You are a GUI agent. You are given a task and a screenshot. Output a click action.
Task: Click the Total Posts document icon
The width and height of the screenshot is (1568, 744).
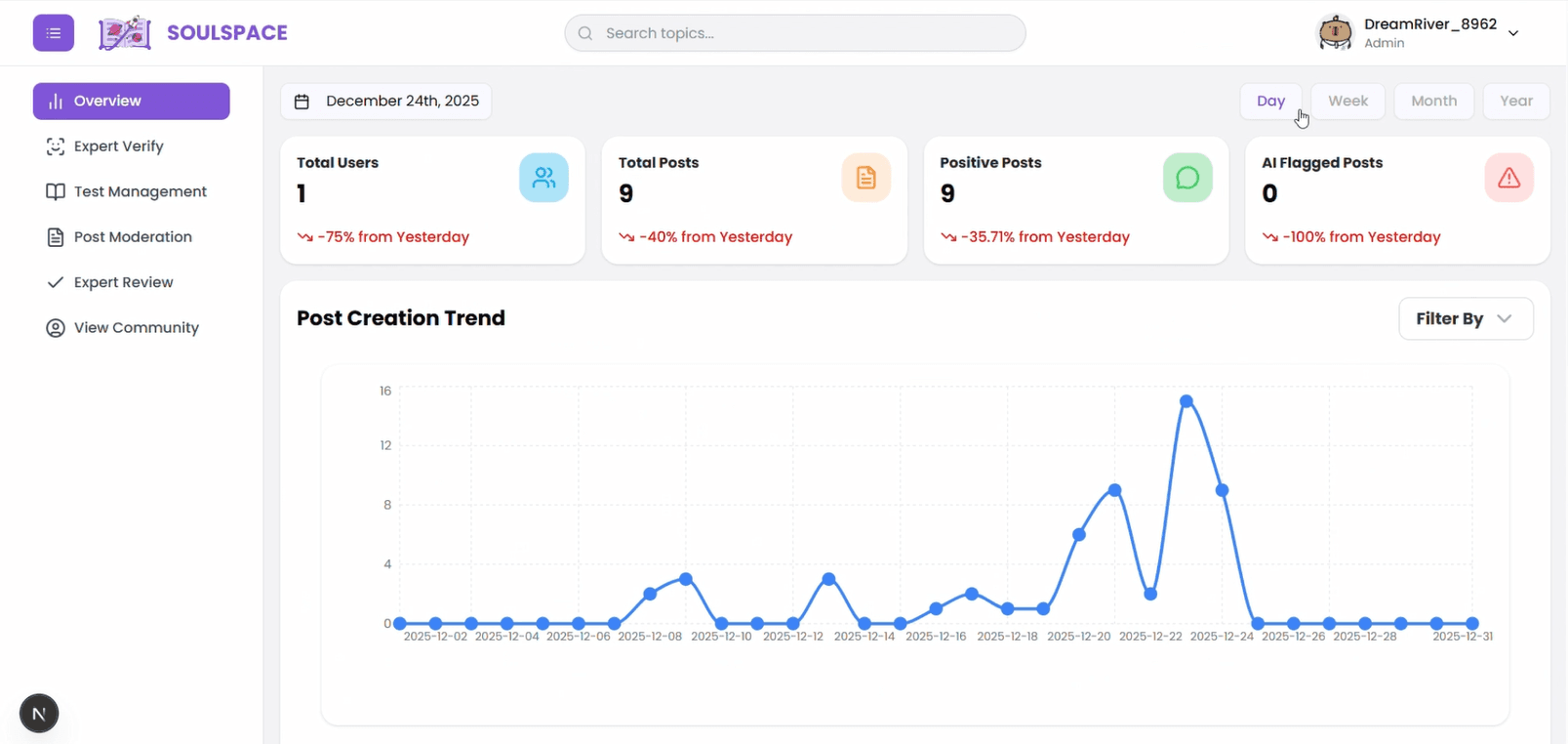pyautogui.click(x=866, y=178)
